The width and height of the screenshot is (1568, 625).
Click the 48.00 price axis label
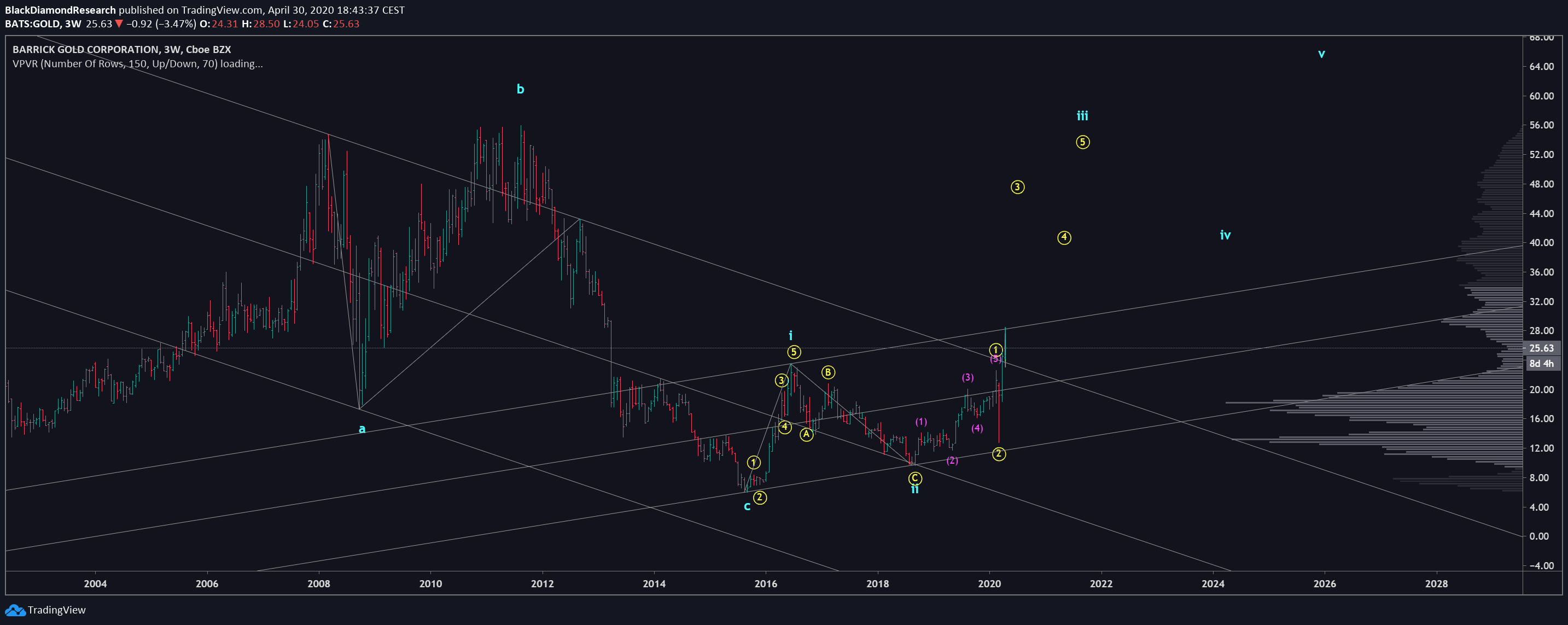tap(1541, 184)
